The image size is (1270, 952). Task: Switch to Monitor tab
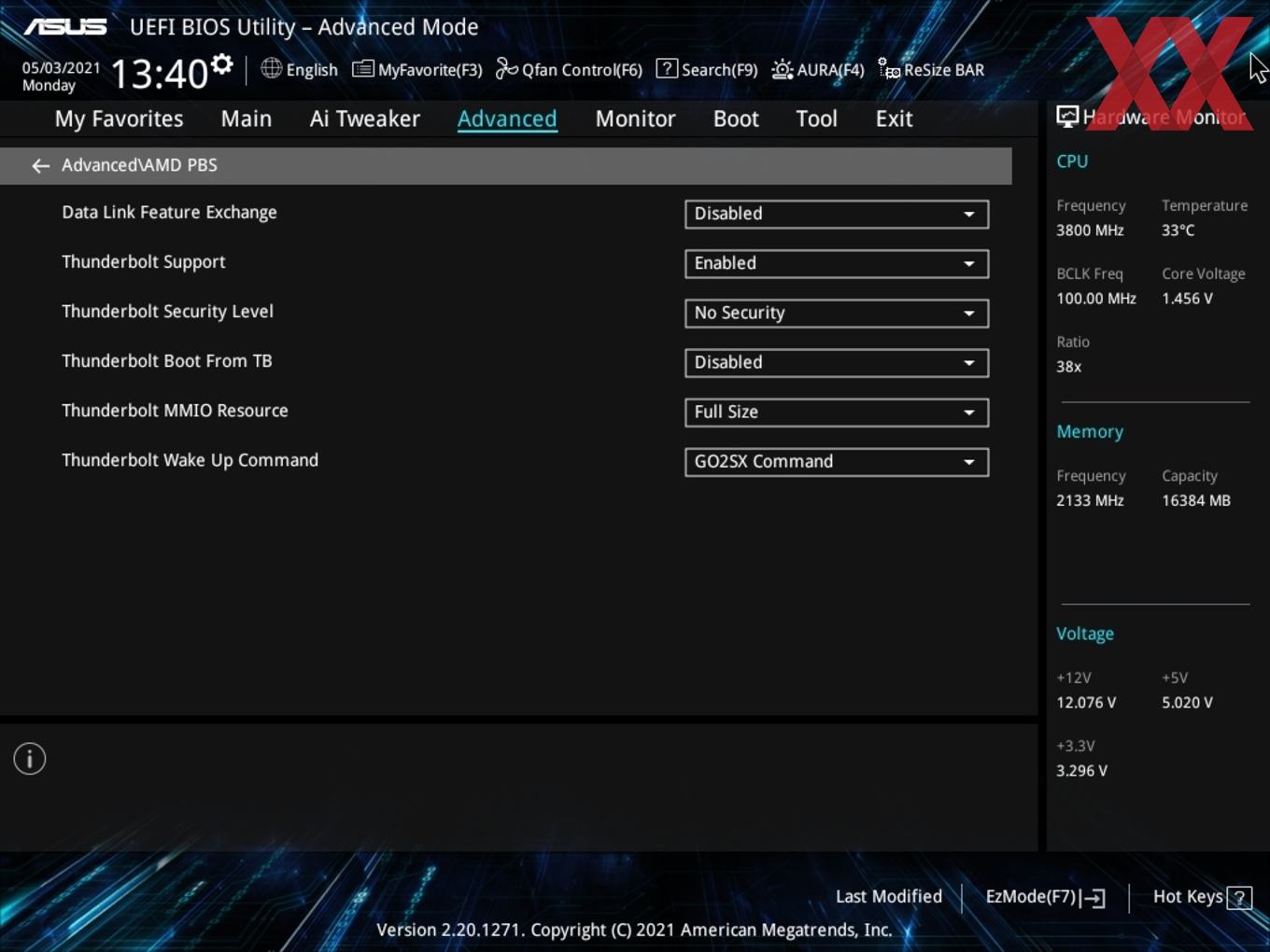point(635,119)
